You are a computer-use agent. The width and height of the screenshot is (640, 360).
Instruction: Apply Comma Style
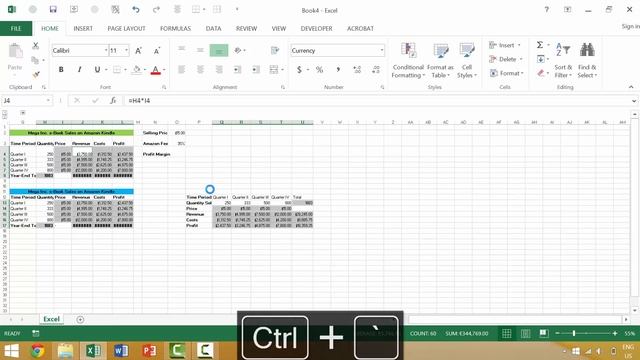(338, 70)
